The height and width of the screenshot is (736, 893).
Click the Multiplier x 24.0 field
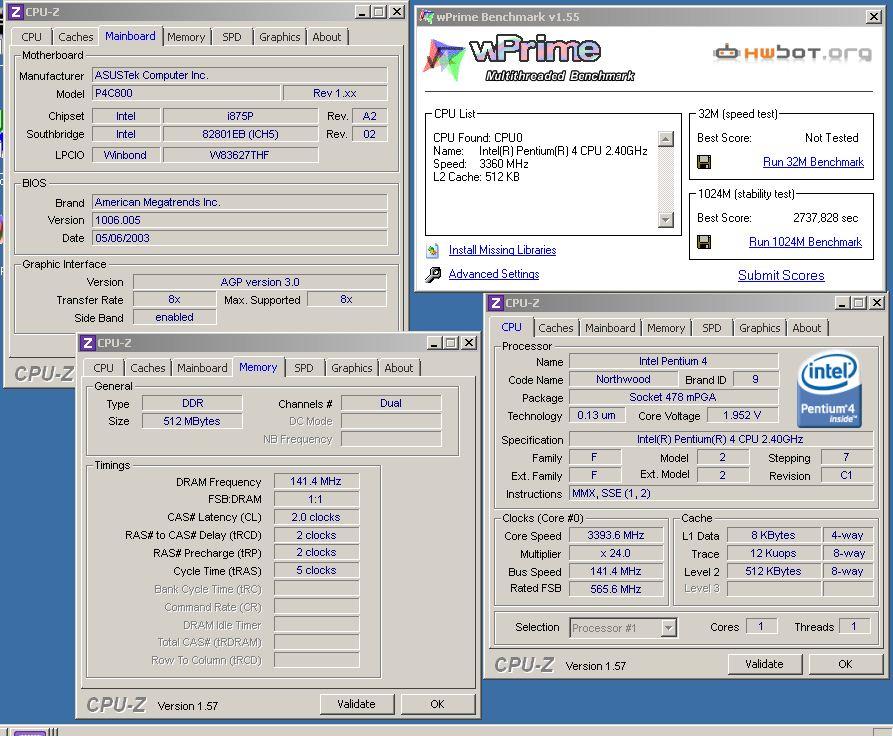(x=616, y=553)
